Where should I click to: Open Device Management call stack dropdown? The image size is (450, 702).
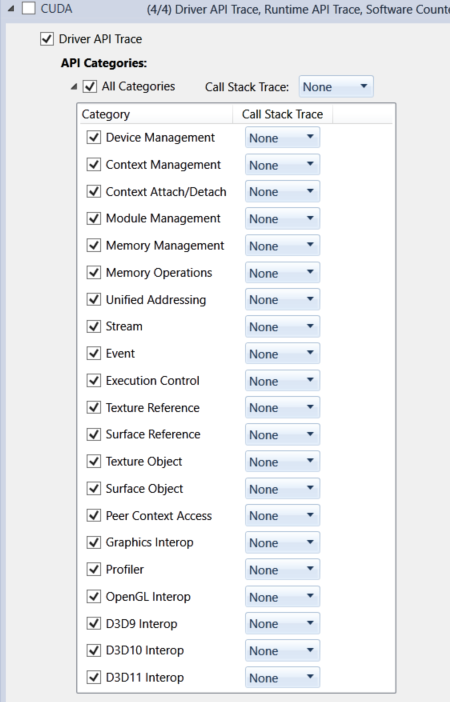[x=282, y=137]
